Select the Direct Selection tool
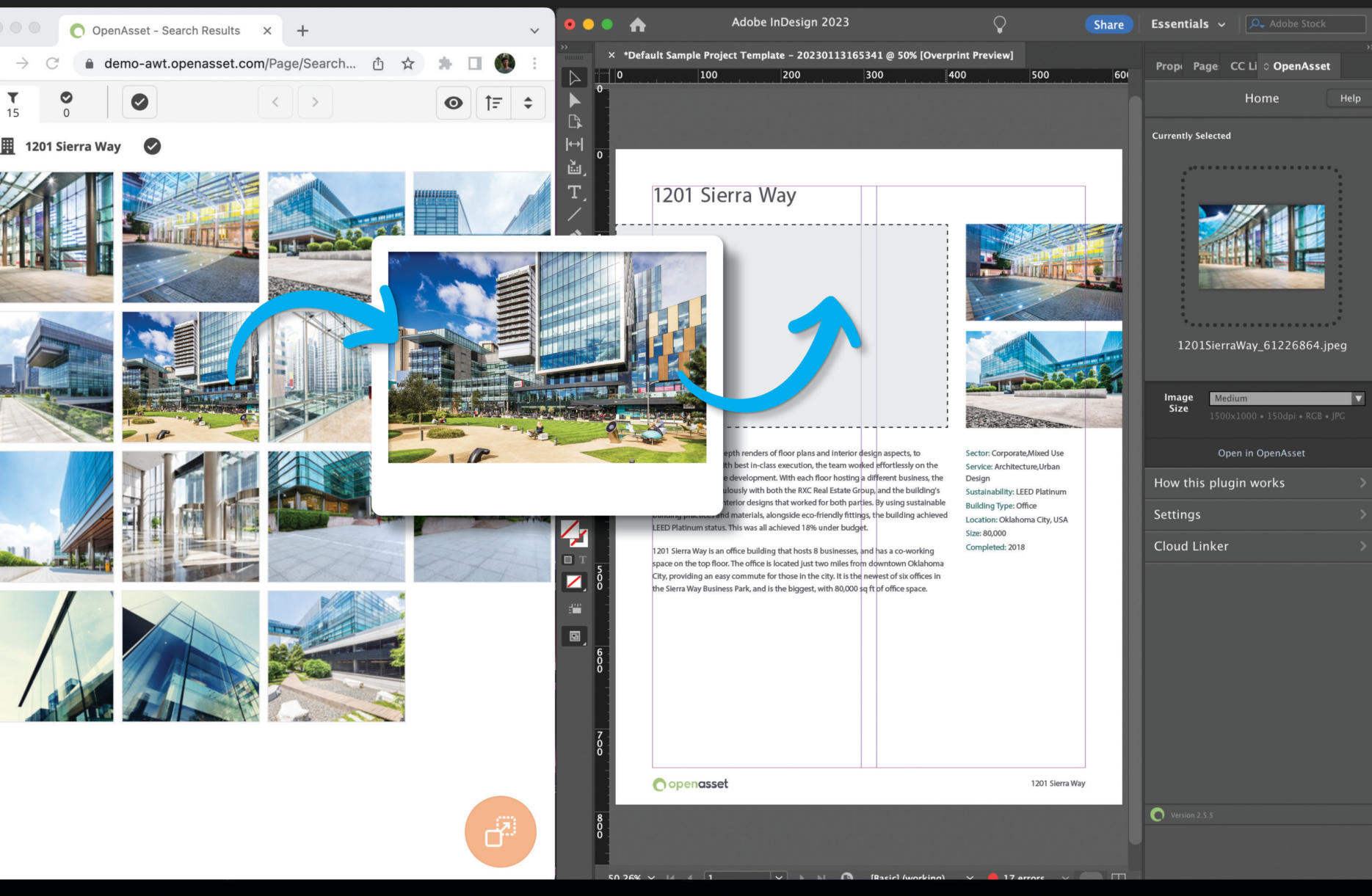This screenshot has width=1372, height=896. [x=574, y=100]
